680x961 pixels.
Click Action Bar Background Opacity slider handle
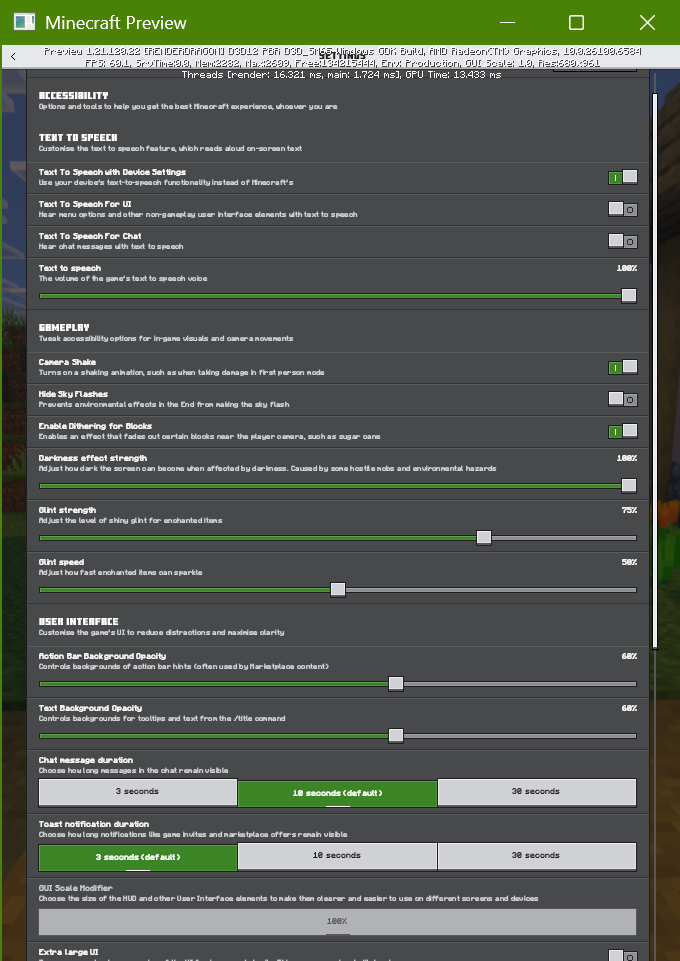pos(396,684)
